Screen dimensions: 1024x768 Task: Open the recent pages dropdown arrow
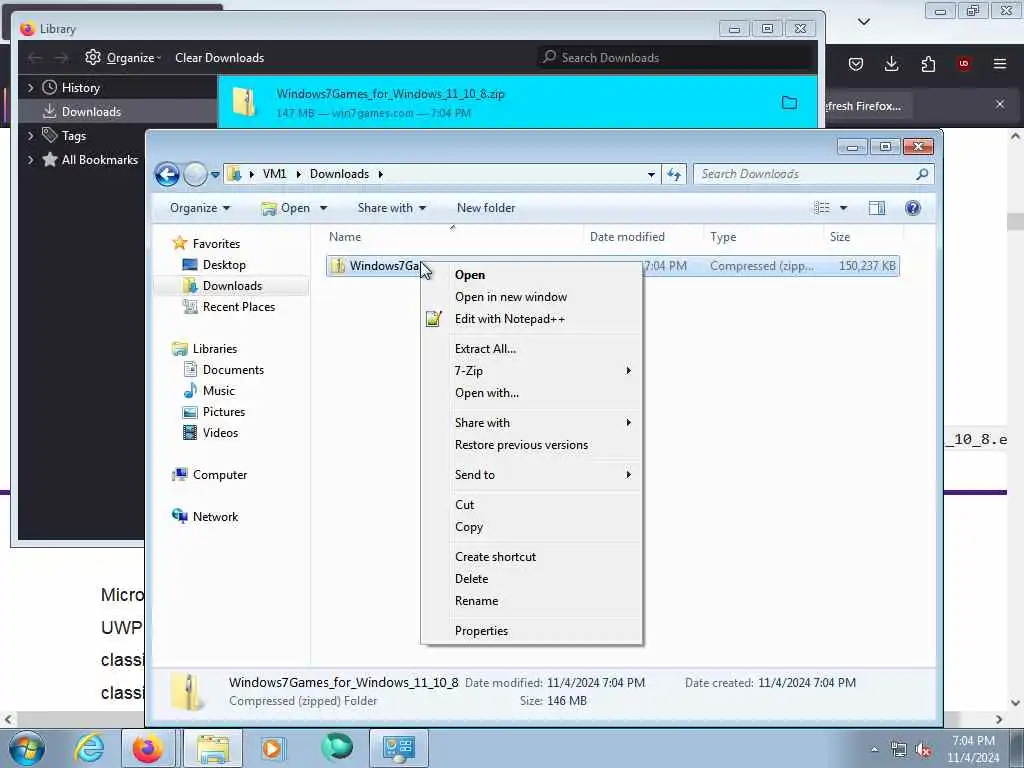215,174
